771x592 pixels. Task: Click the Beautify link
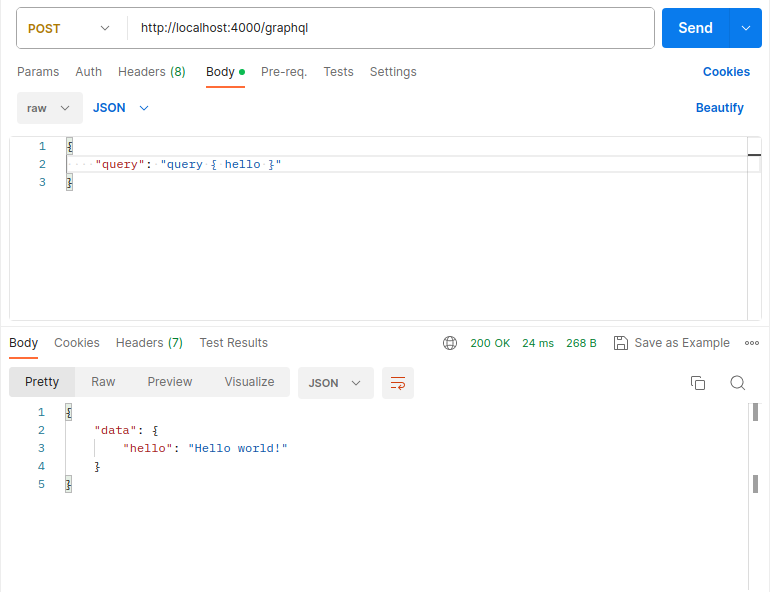click(x=719, y=108)
